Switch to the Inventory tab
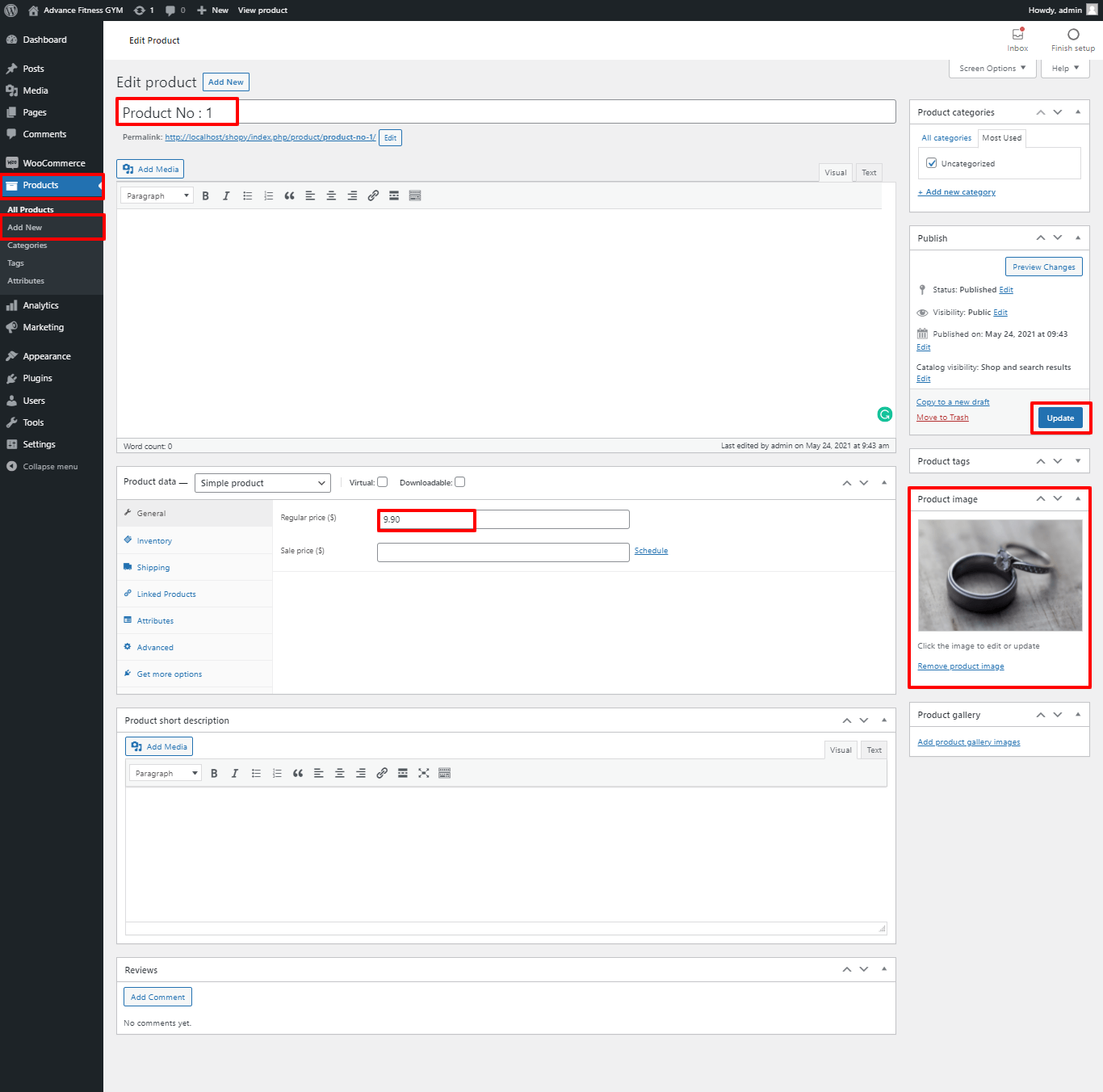This screenshot has height=1092, width=1103. 154,541
